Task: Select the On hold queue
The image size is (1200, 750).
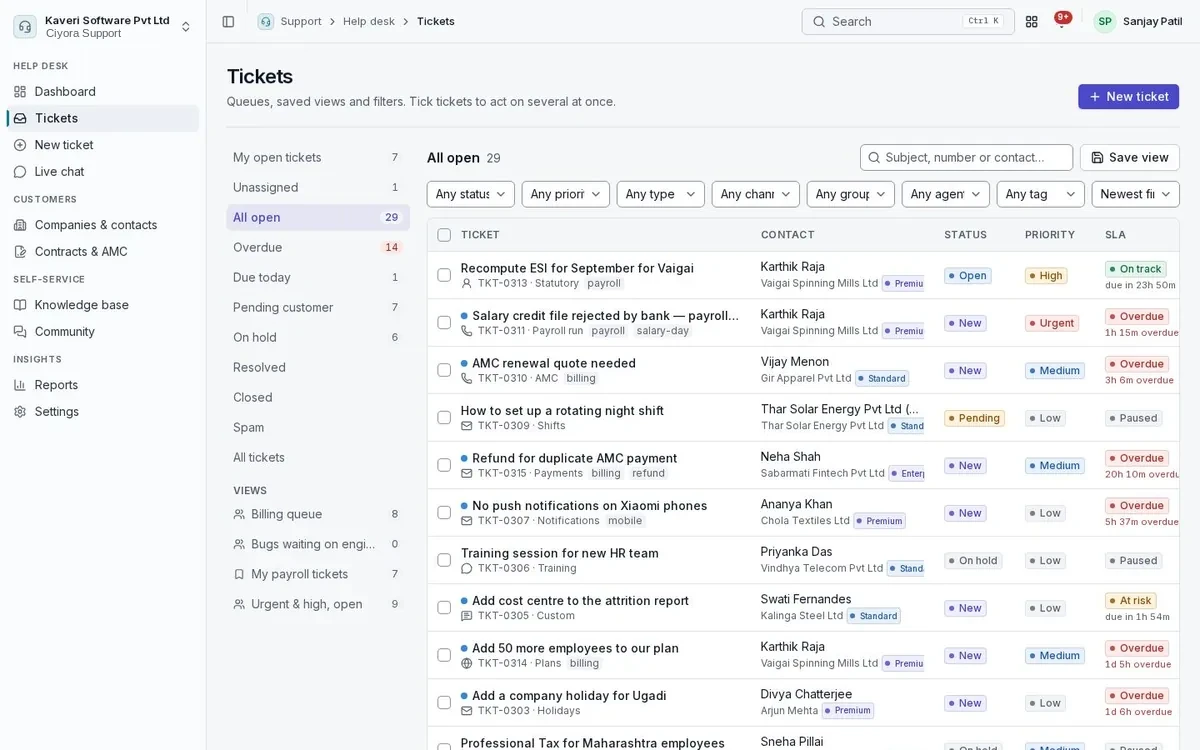Action: coord(318,337)
